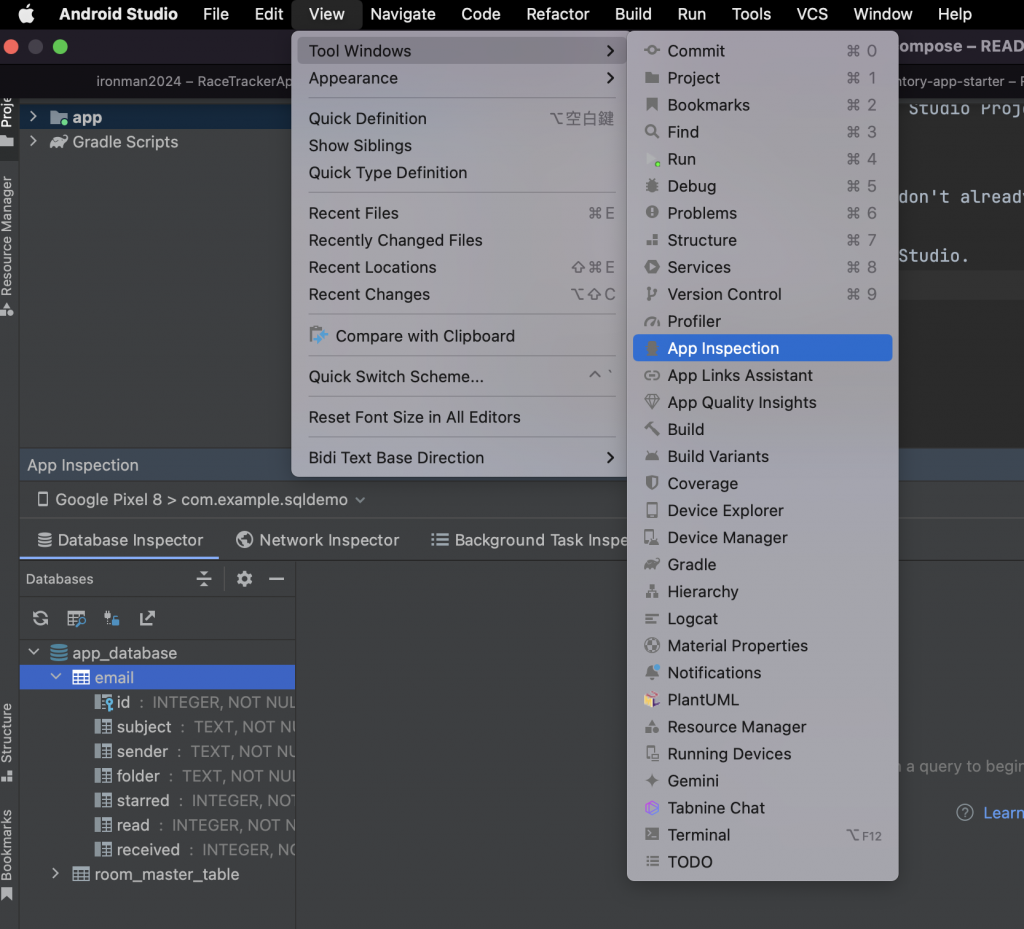Open Databases panel settings gear
1024x929 pixels.
(x=244, y=579)
